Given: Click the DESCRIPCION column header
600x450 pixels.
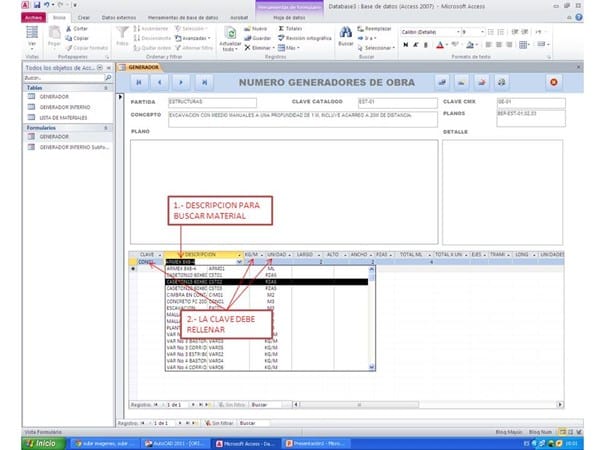Looking at the screenshot, I should click(x=203, y=255).
